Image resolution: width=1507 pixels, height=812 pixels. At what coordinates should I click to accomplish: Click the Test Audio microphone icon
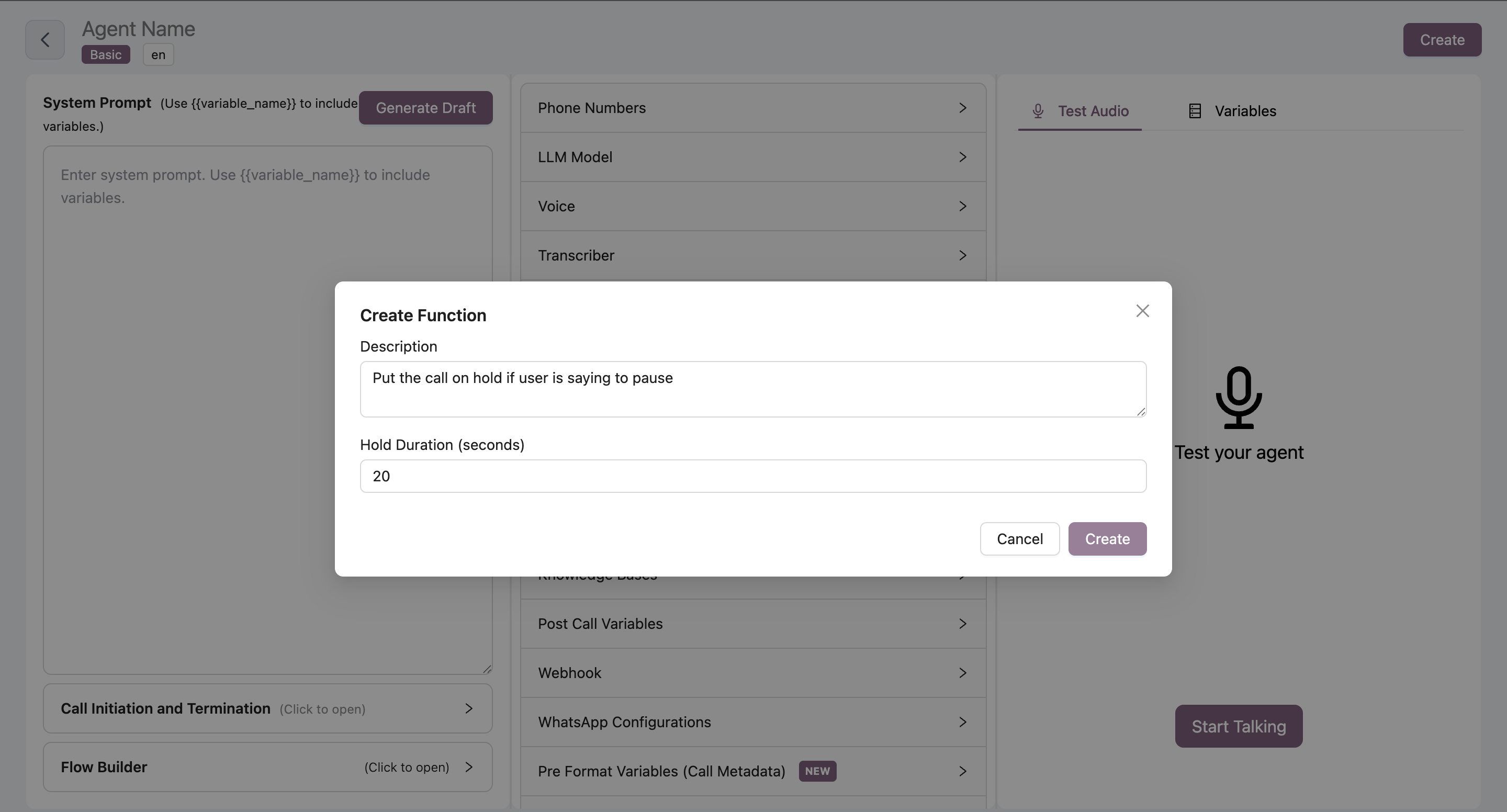(x=1037, y=110)
